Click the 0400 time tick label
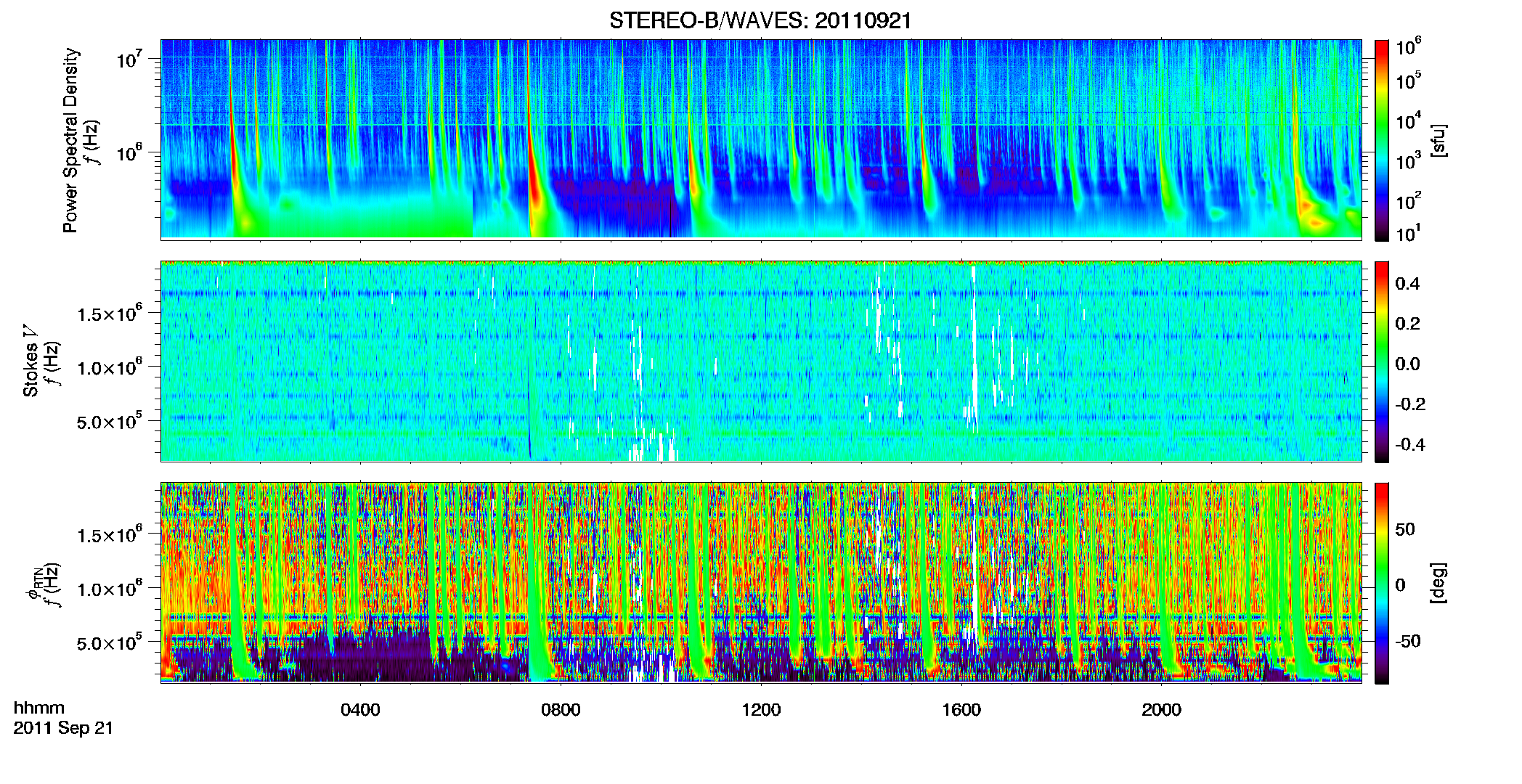The image size is (1522, 784). [360, 710]
